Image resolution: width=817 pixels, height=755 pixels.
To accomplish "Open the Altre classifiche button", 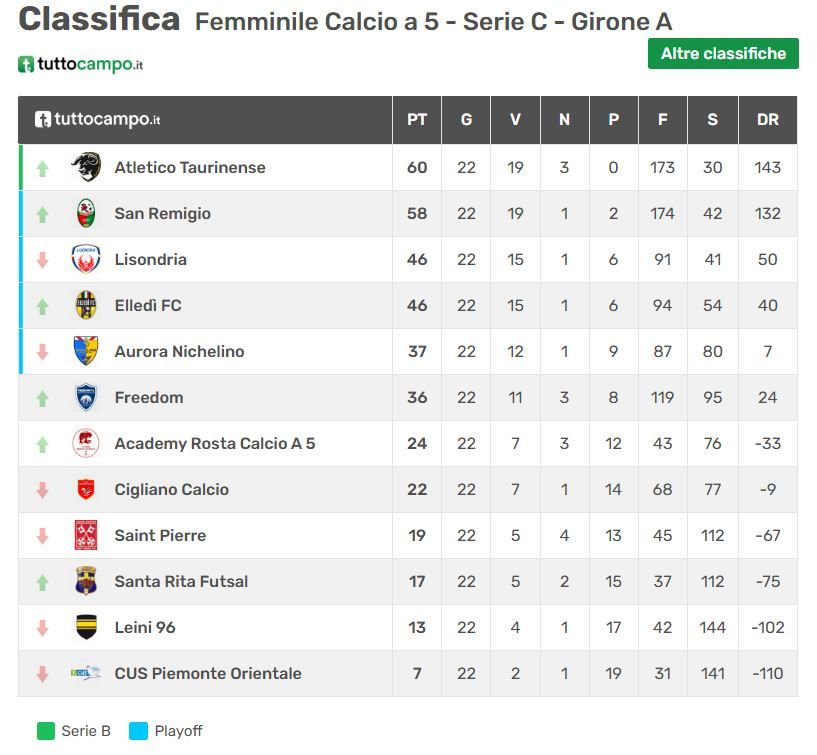I will click(723, 54).
